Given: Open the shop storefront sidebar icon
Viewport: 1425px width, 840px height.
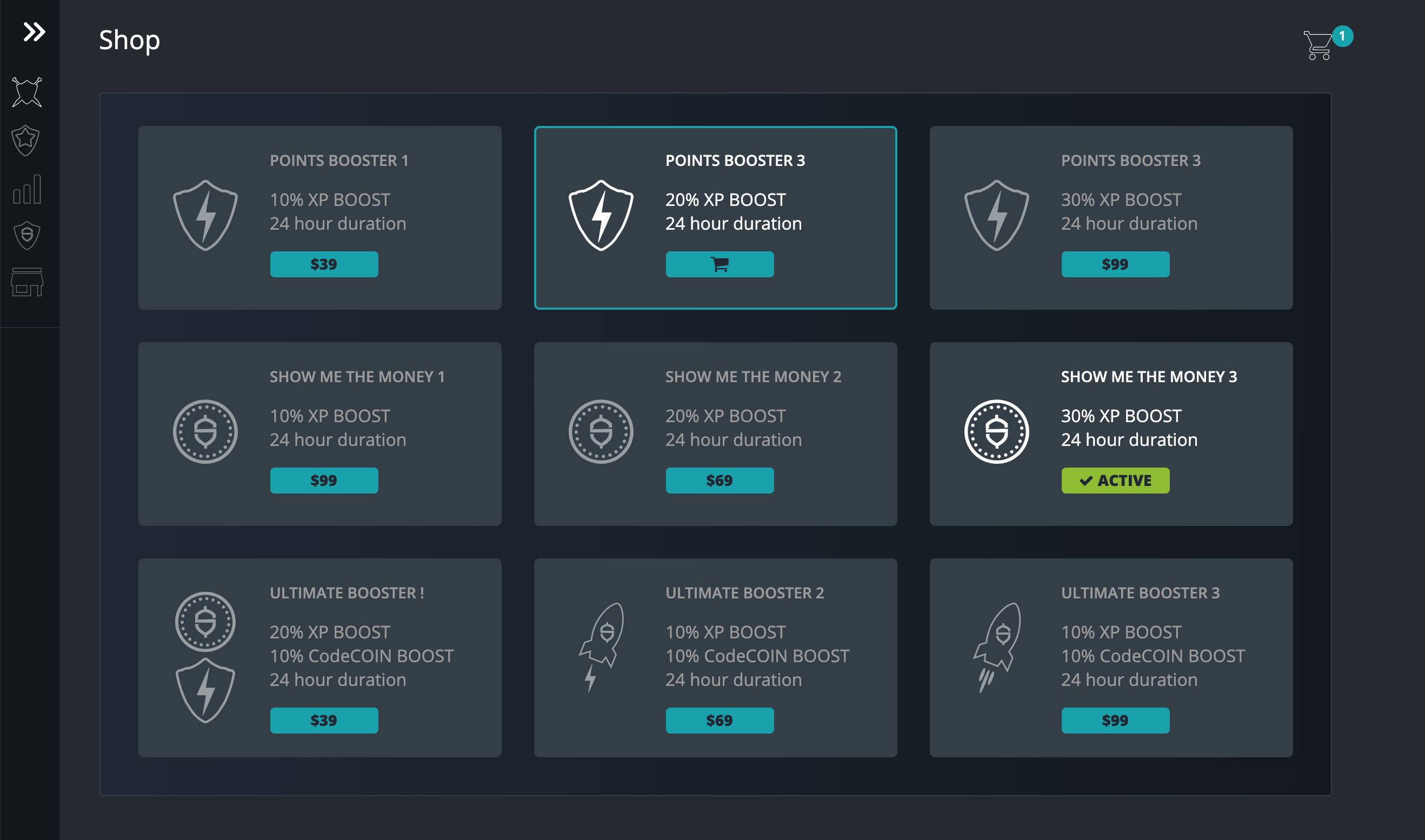Looking at the screenshot, I should [x=27, y=282].
